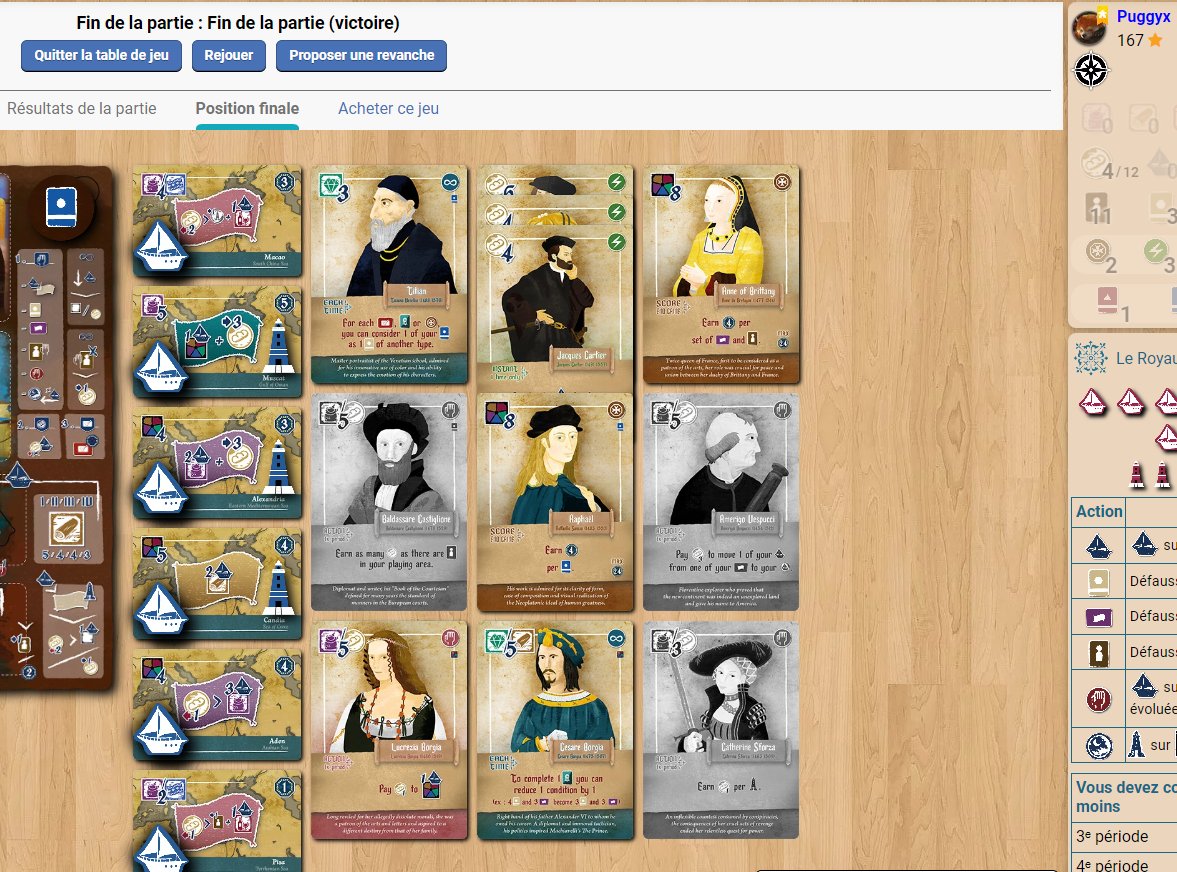Click the blue ship icon in the first Action row
Image resolution: width=1177 pixels, height=872 pixels.
pos(1100,546)
